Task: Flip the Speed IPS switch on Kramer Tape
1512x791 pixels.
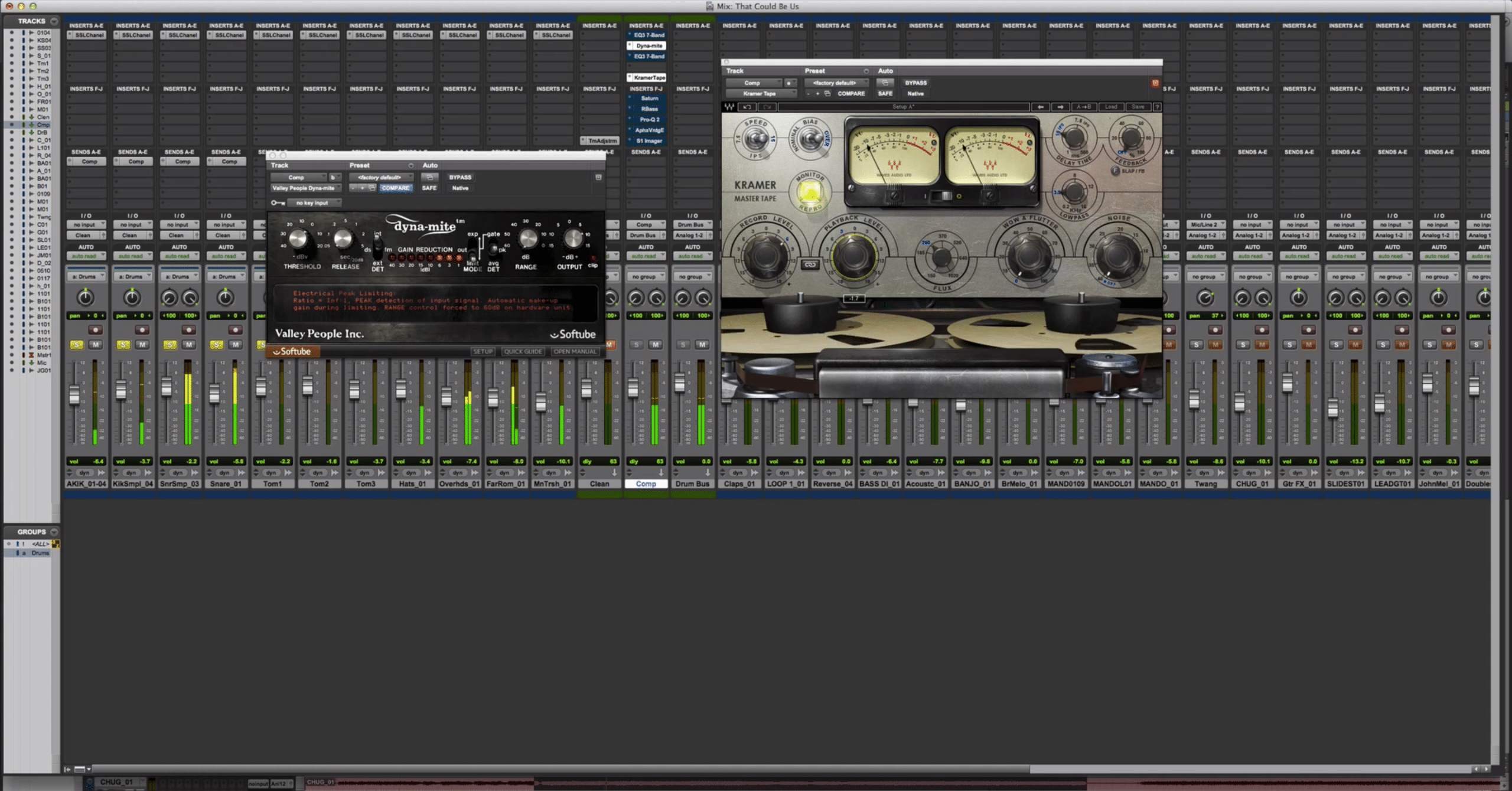Action: [755, 140]
